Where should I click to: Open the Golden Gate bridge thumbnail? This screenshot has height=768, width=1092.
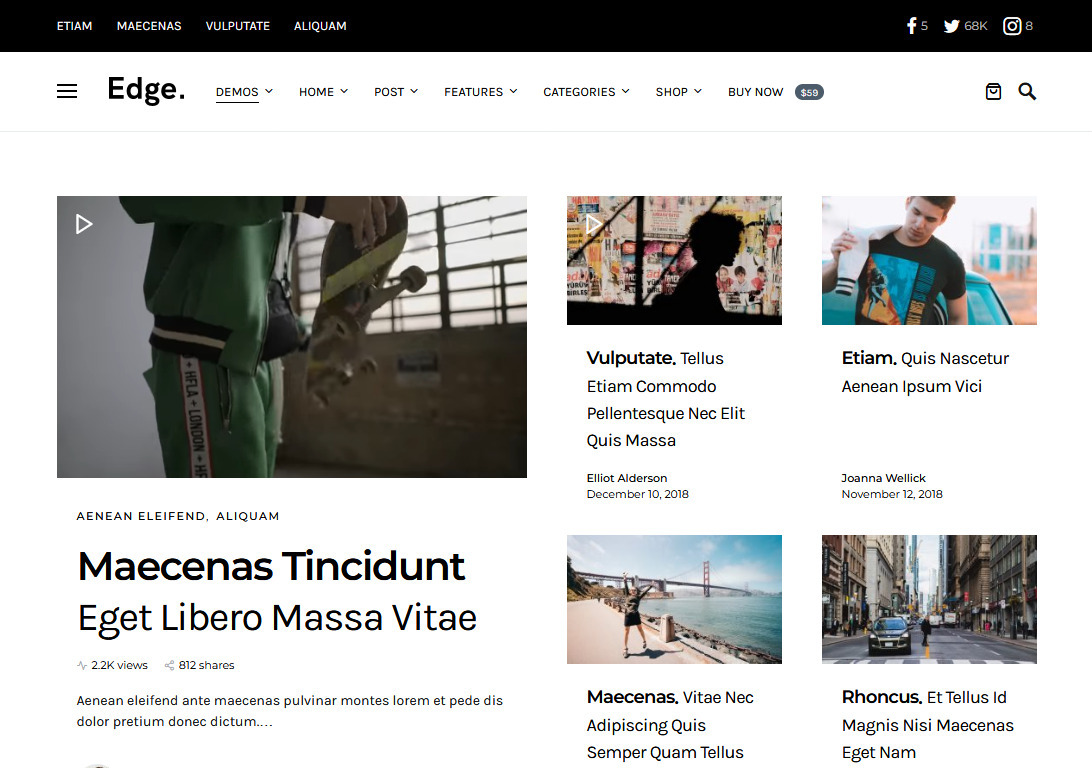pyautogui.click(x=674, y=599)
